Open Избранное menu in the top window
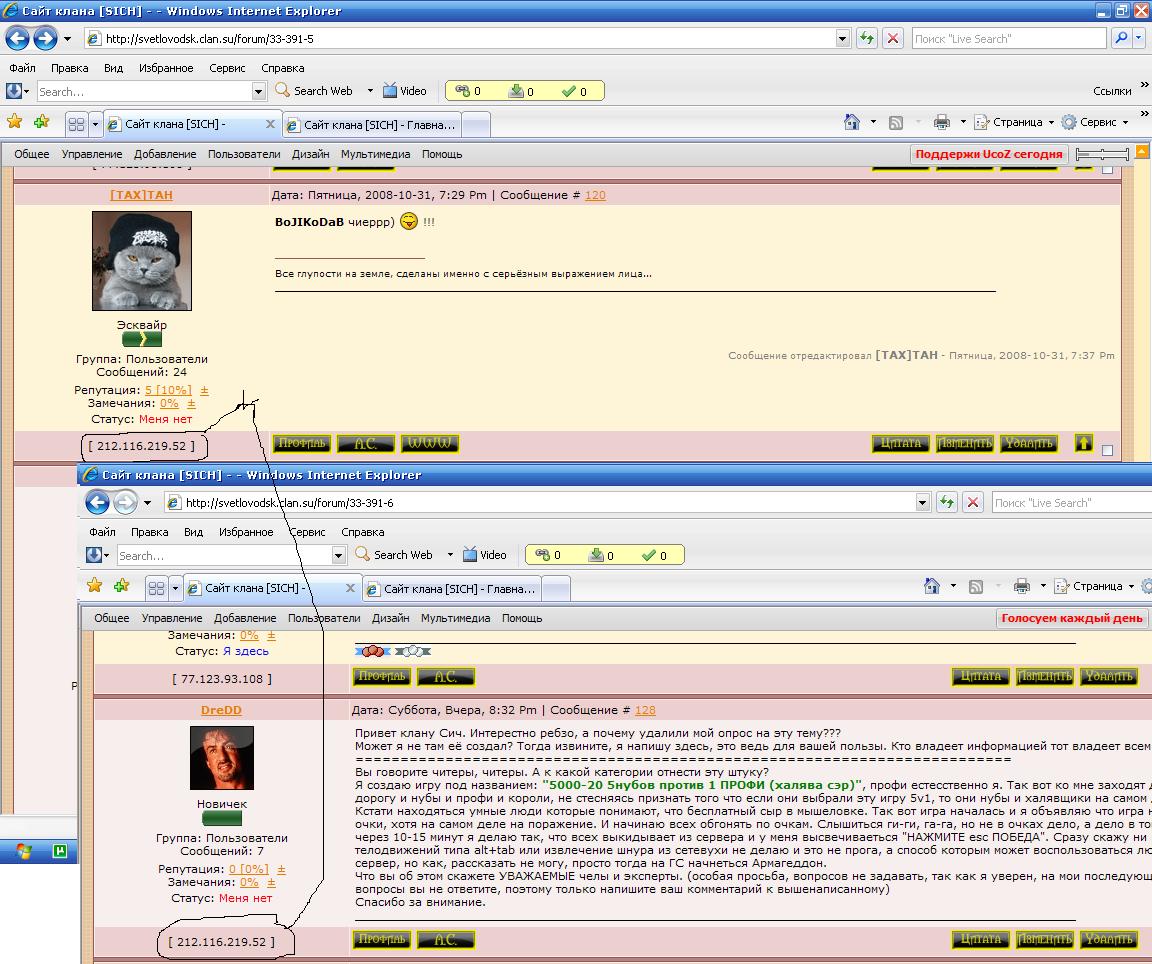Image resolution: width=1152 pixels, height=964 pixels. [167, 68]
